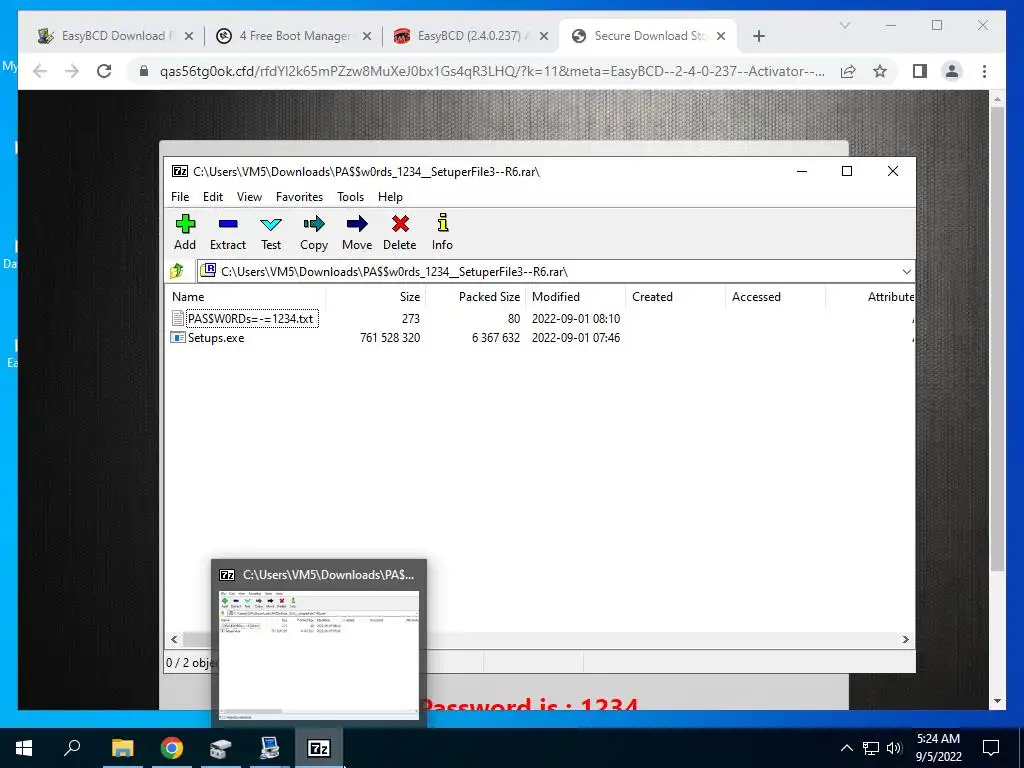
Task: Sort files by Accessed column
Action: (775, 296)
